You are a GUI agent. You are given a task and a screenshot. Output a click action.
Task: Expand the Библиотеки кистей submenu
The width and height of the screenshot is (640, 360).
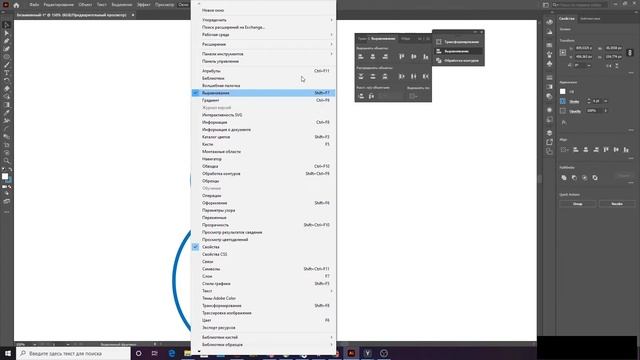point(263,337)
